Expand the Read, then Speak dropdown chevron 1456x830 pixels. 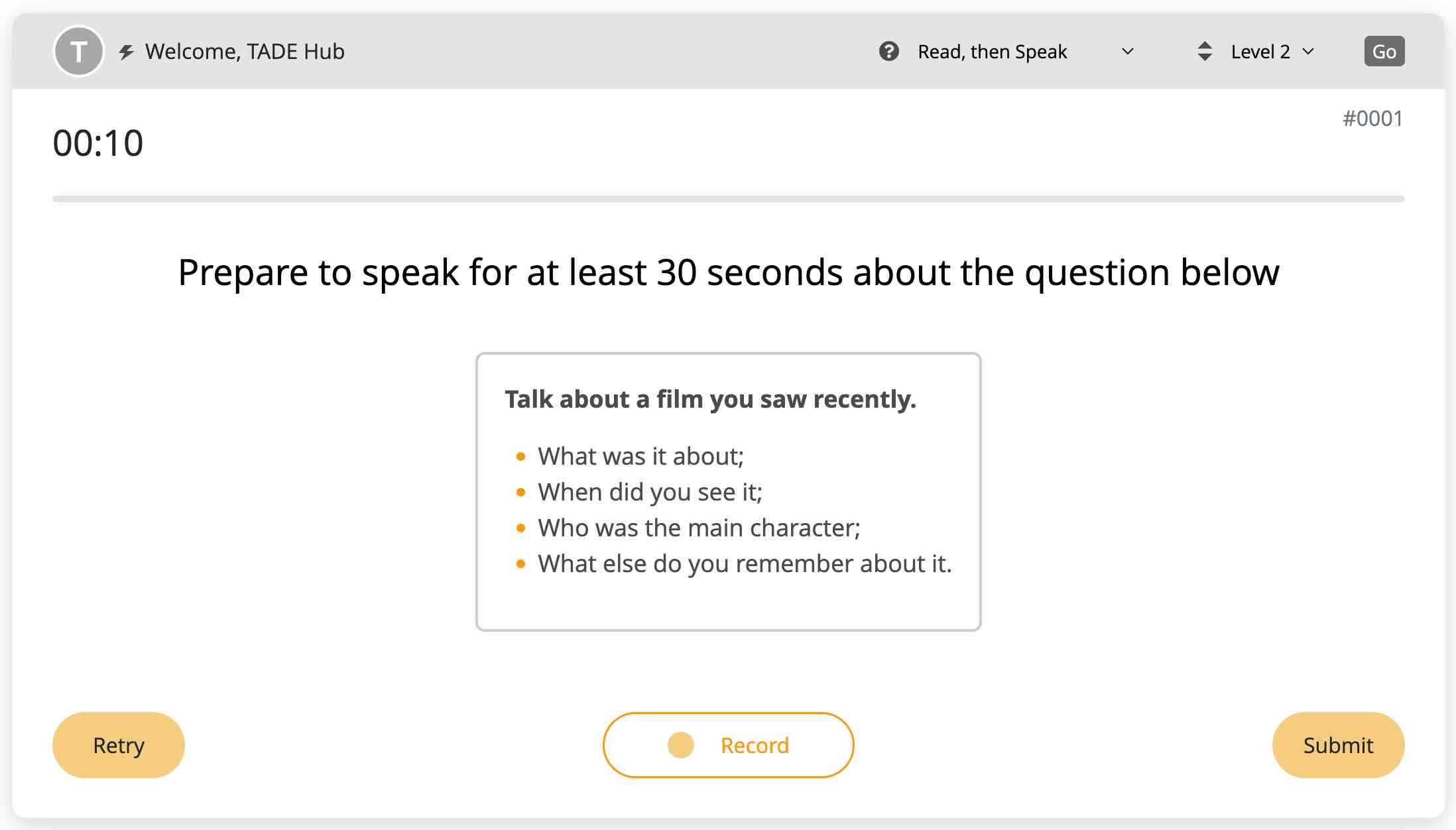point(1127,51)
